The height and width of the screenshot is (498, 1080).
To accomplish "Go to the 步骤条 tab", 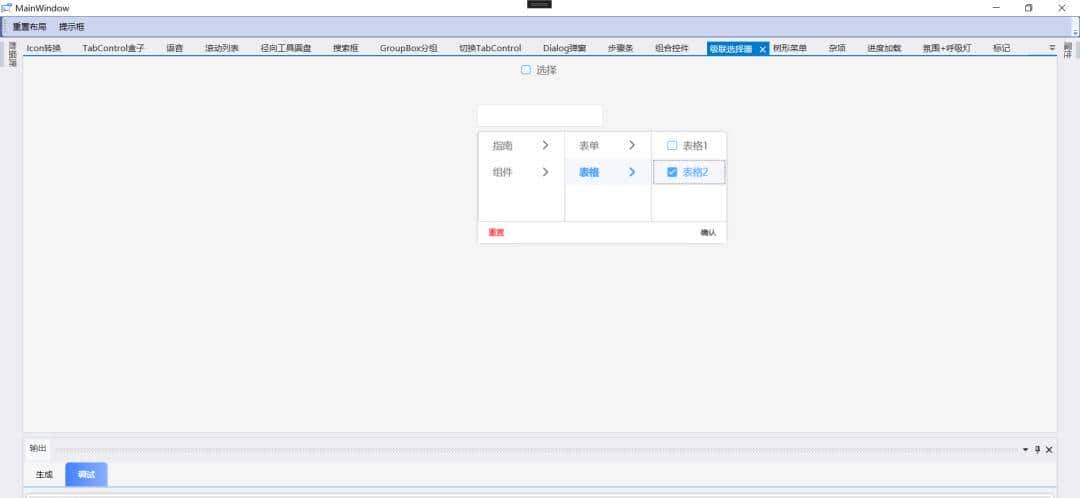I will click(621, 48).
